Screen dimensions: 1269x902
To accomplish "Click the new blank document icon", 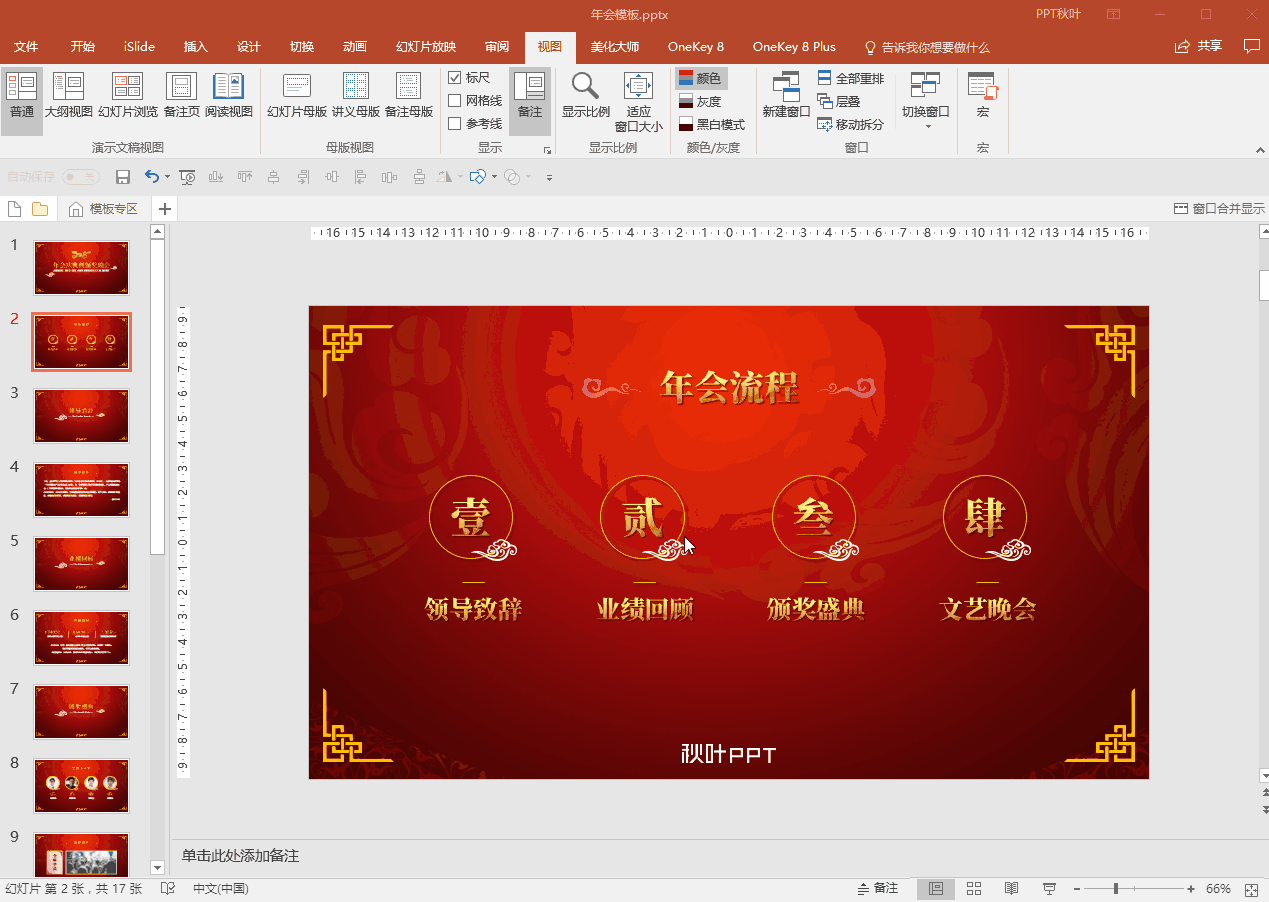I will tap(15, 209).
